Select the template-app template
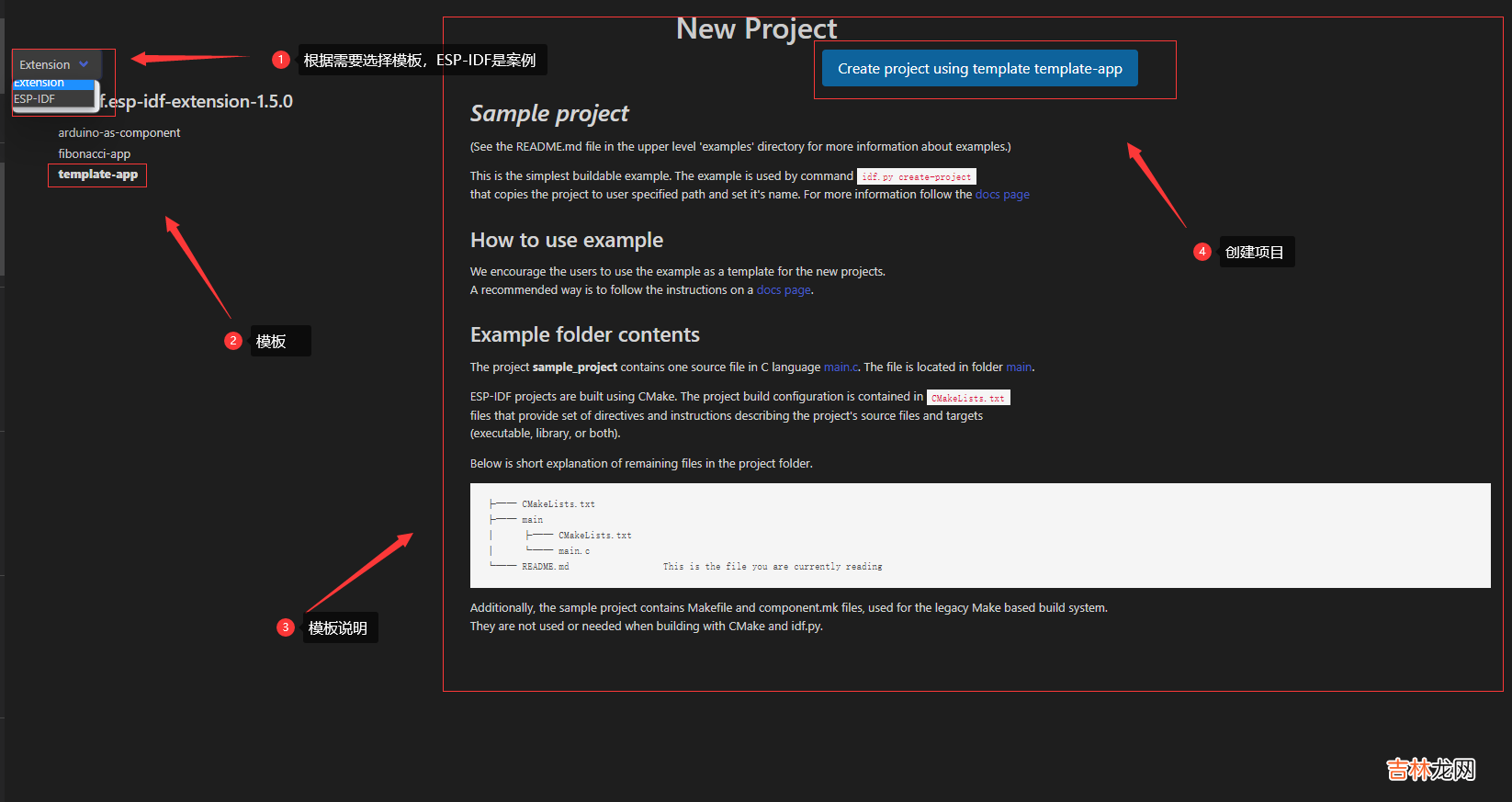 97,175
